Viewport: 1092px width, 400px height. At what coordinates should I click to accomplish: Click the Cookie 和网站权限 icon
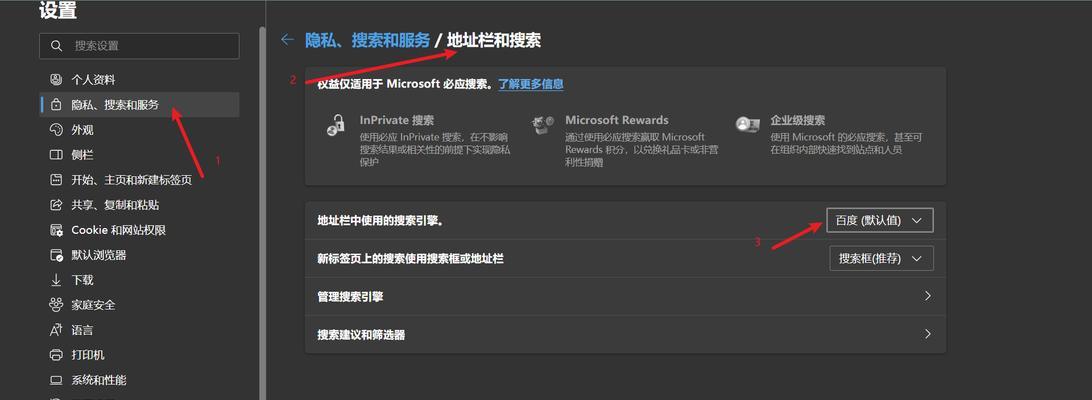(56, 230)
